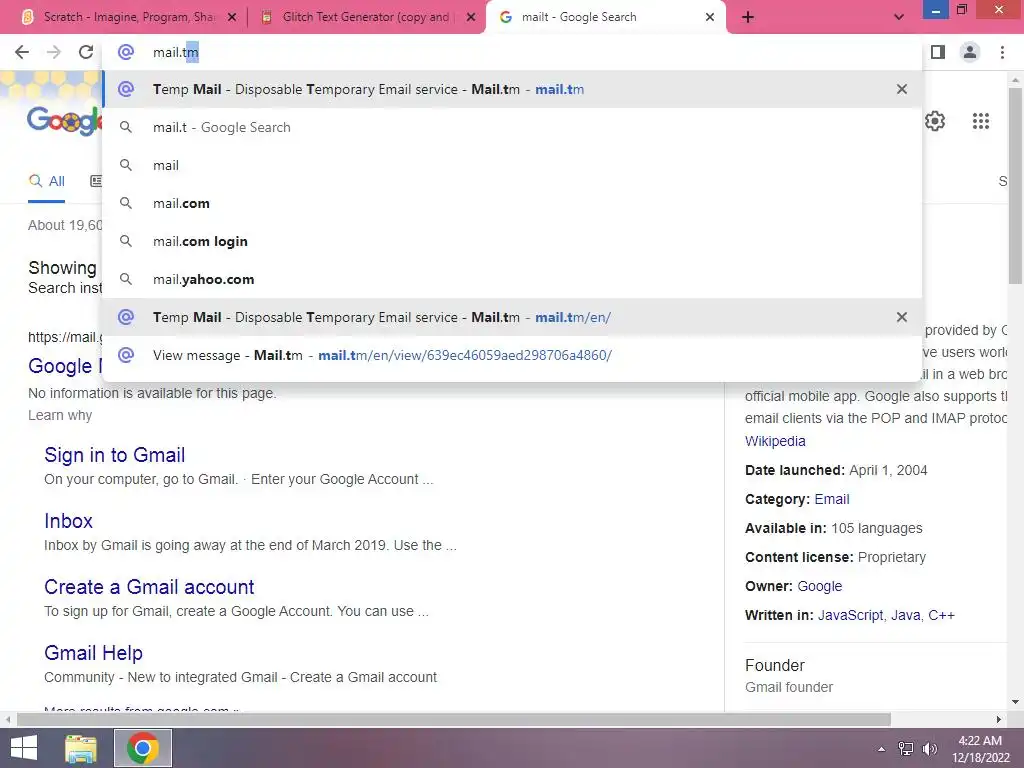The width and height of the screenshot is (1024, 768).
Task: Choose the top Temp Mail mail.tm suggestion
Action: [512, 89]
